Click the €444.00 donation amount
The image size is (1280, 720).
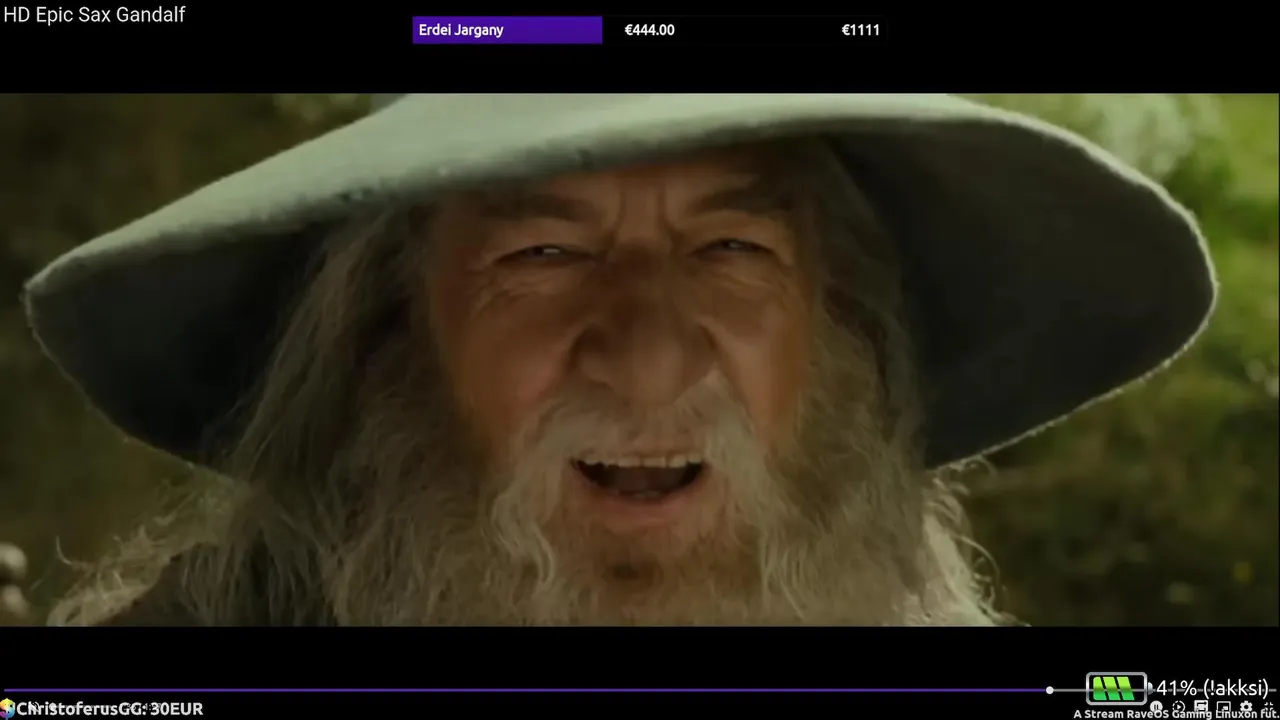pyautogui.click(x=649, y=30)
